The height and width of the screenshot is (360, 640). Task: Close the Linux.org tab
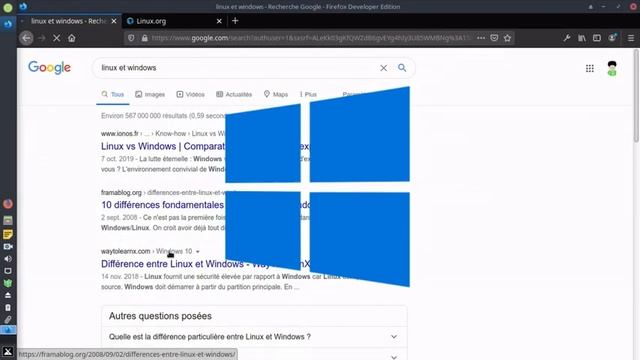[219, 21]
